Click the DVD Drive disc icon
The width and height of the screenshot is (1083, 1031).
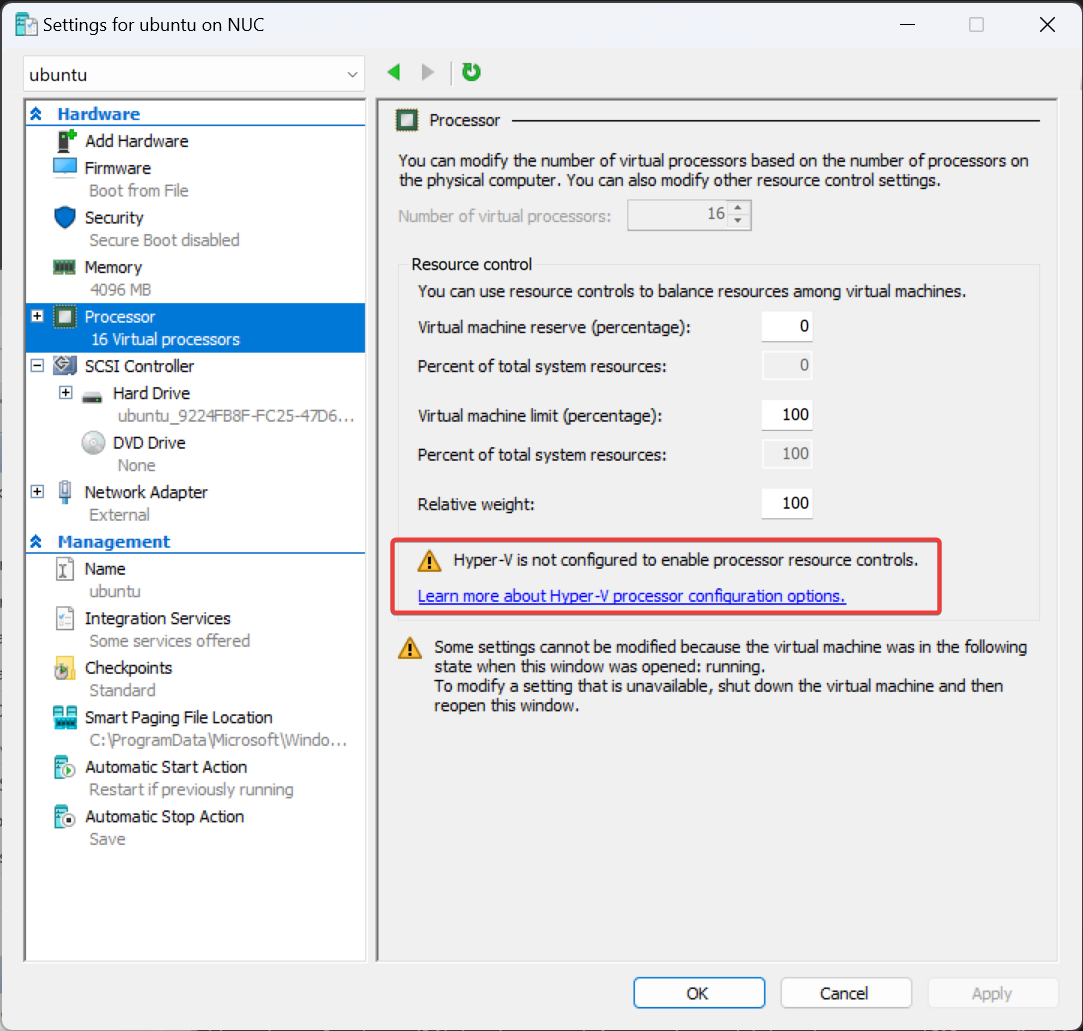pyautogui.click(x=93, y=443)
